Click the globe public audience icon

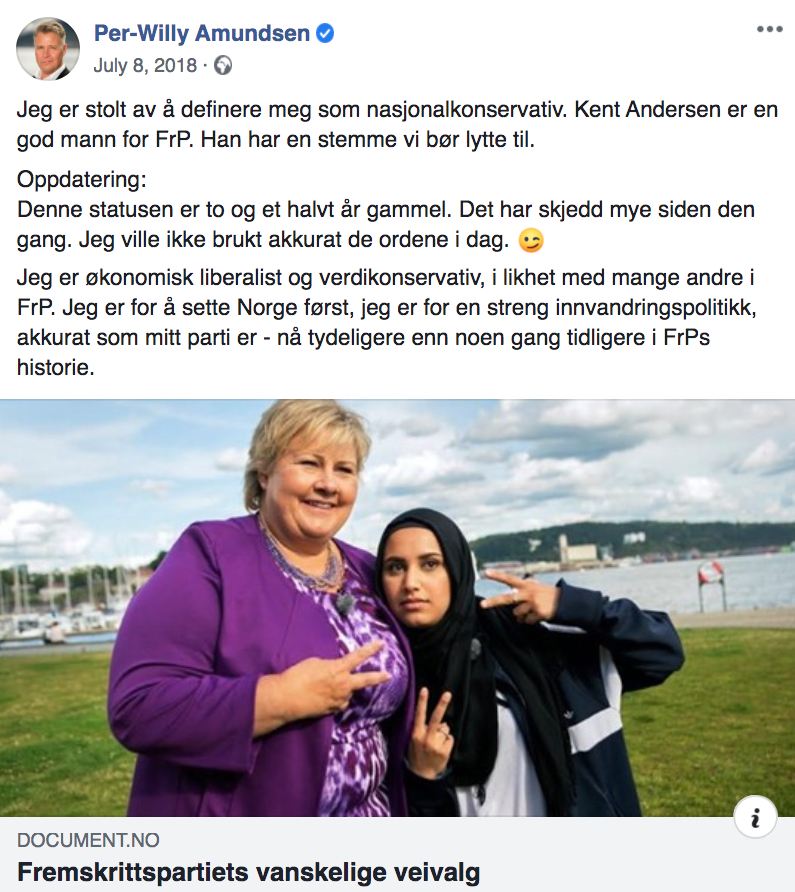point(223,66)
